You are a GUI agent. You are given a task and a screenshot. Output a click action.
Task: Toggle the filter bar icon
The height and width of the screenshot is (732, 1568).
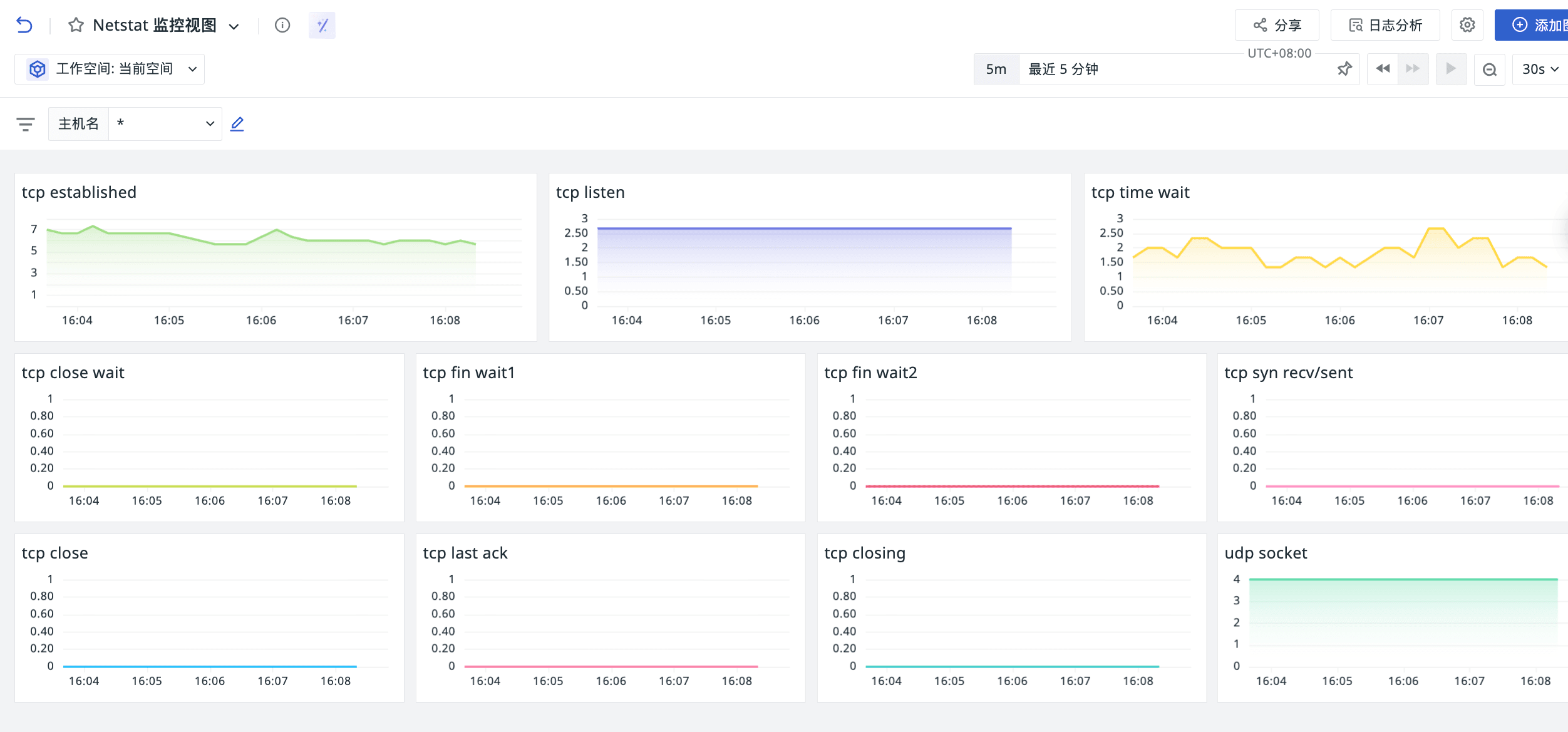26,124
